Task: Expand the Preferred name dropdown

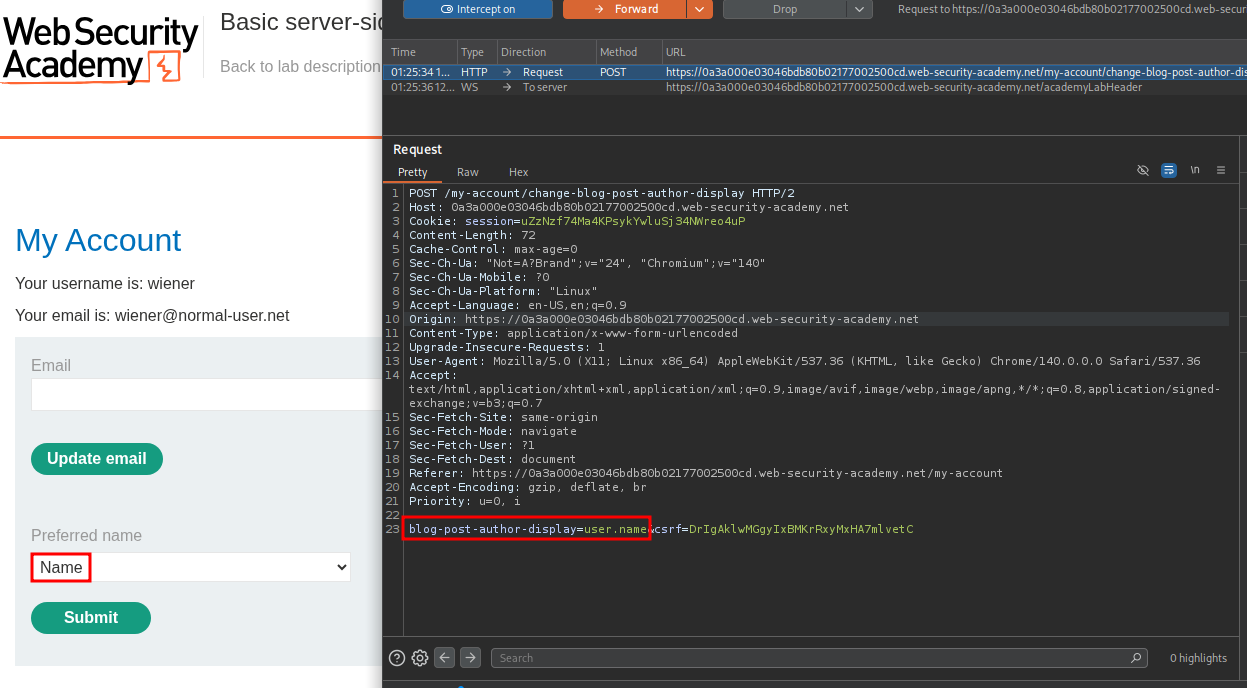Action: 190,567
